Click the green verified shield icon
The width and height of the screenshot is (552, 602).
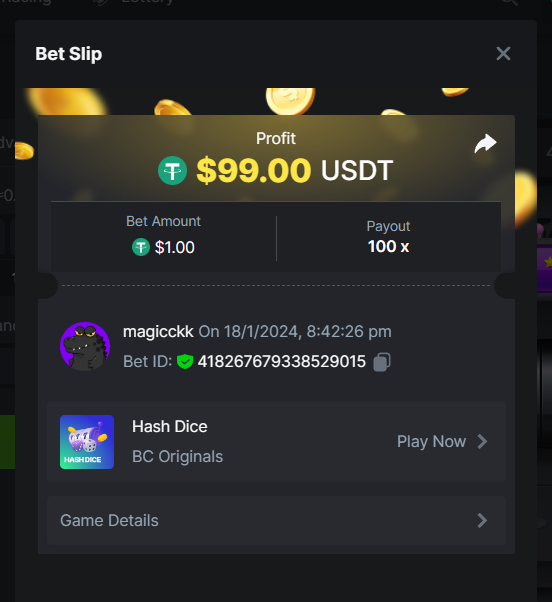point(185,362)
